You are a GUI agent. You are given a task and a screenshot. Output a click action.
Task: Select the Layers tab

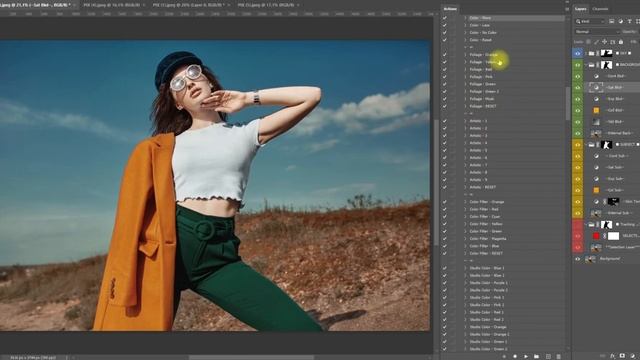pyautogui.click(x=580, y=9)
